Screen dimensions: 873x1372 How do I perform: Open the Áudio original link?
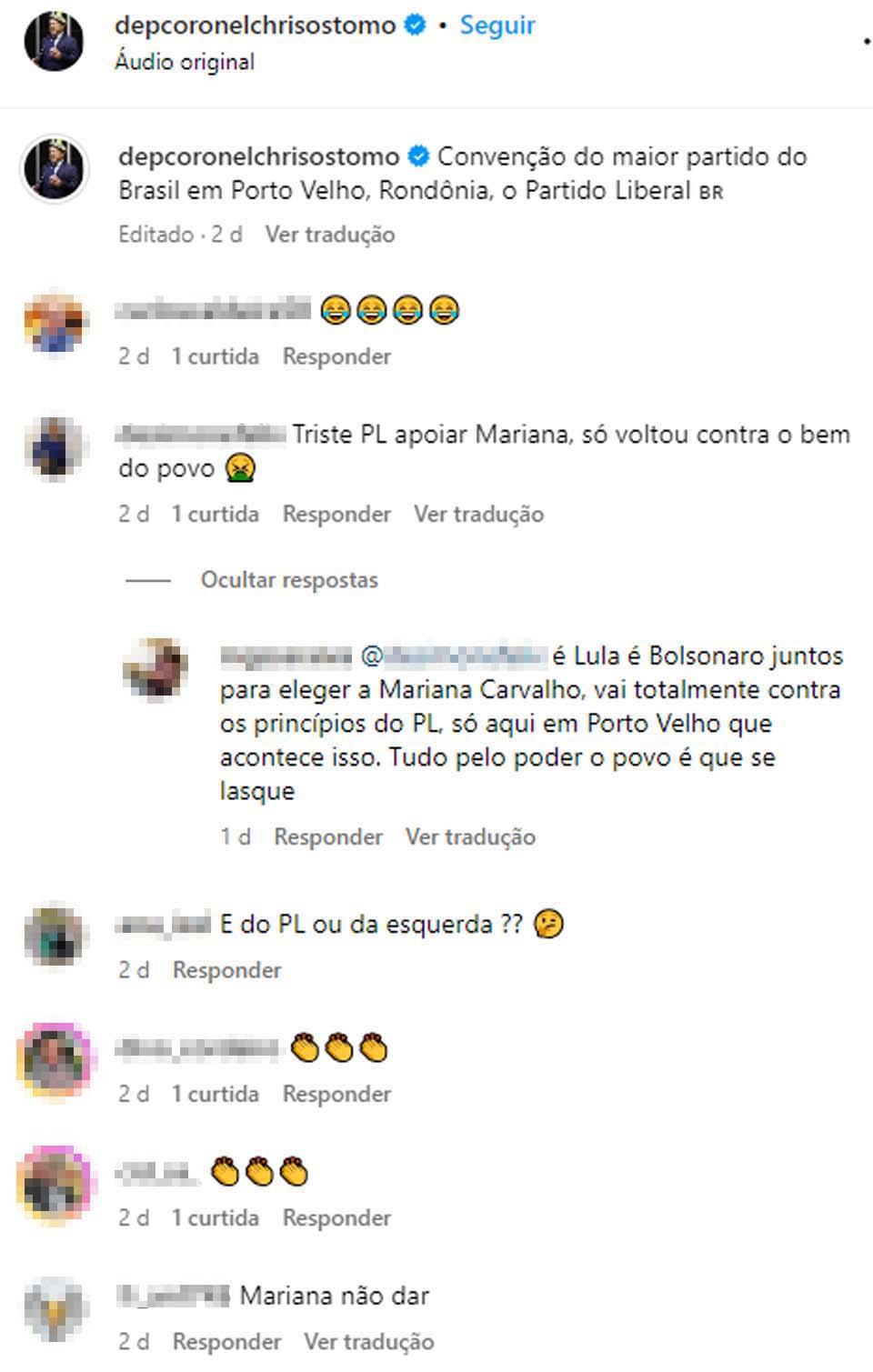[185, 62]
